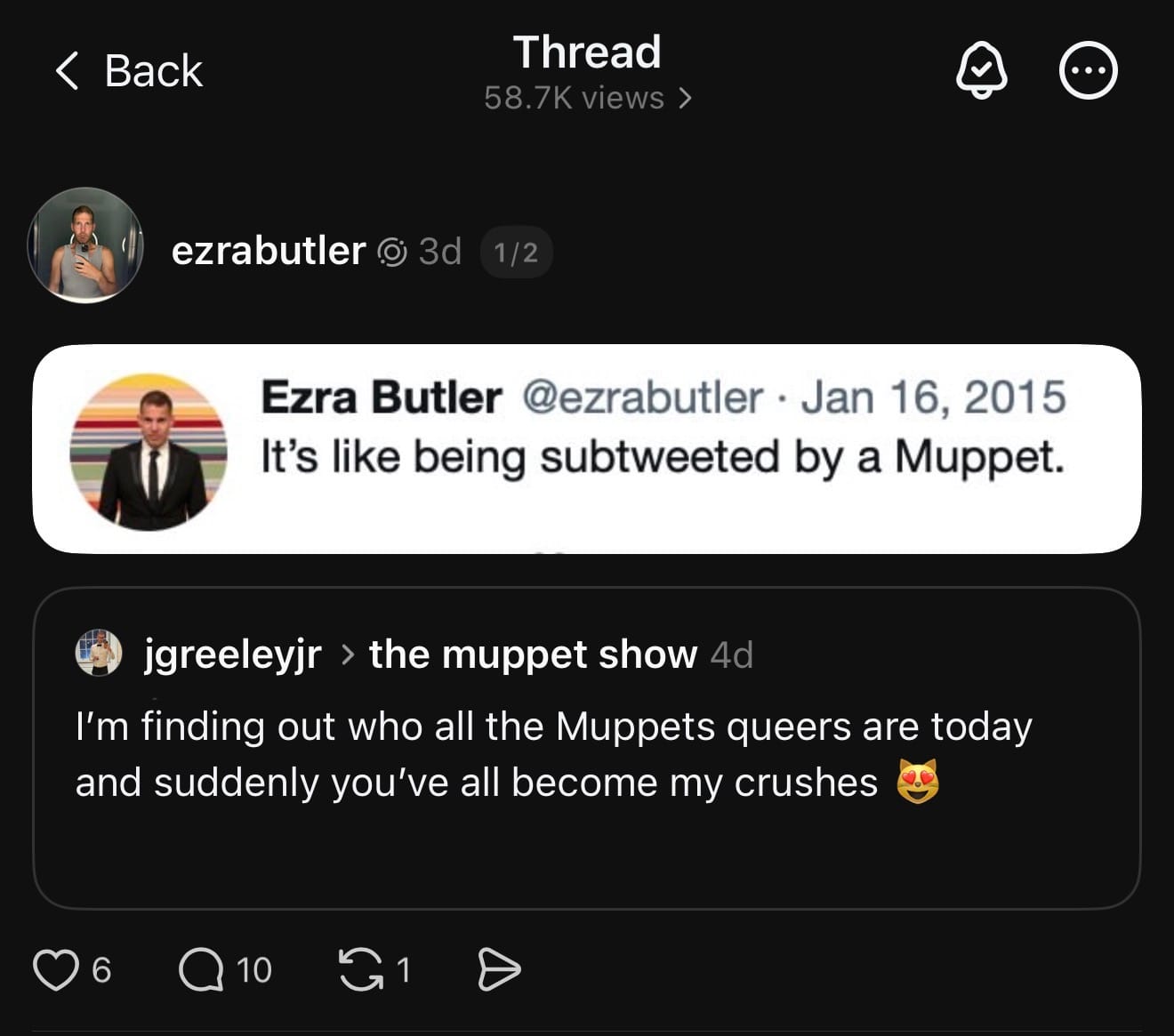Tap jgreeleyjr's small avatar
1174x1036 pixels.
pyautogui.click(x=98, y=653)
